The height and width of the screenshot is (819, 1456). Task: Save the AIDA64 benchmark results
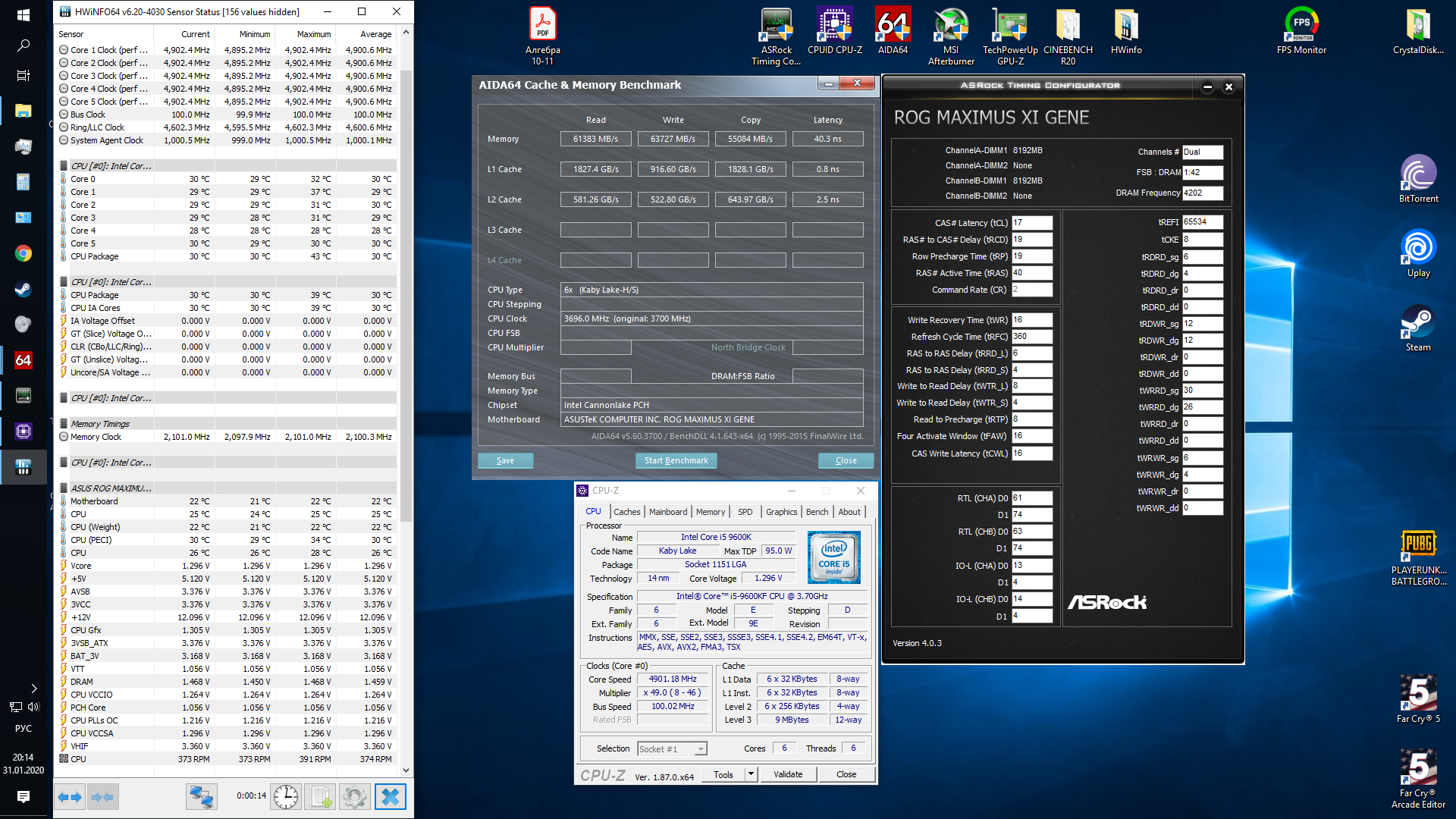pos(505,460)
